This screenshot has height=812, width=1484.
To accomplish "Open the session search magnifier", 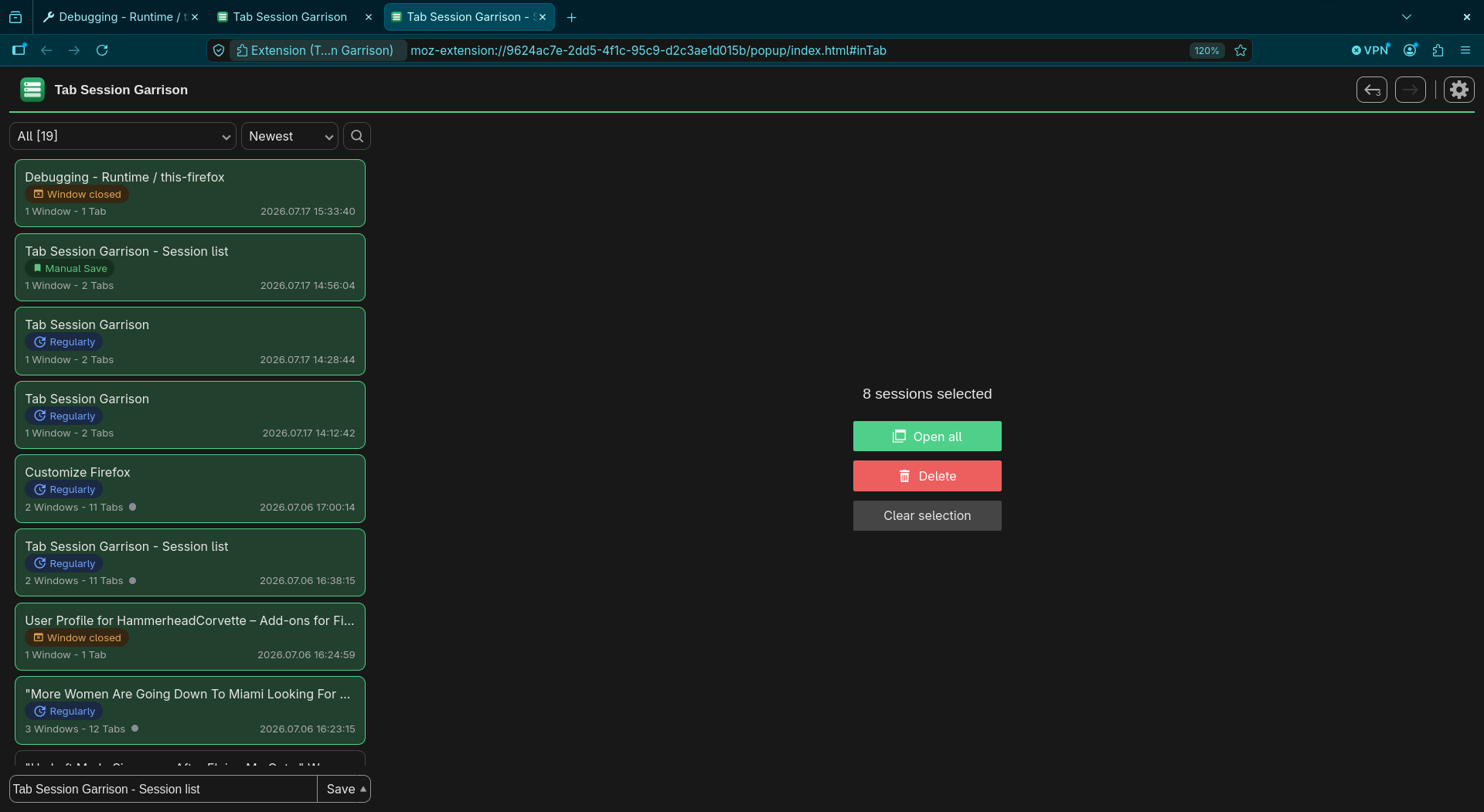I will point(357,136).
